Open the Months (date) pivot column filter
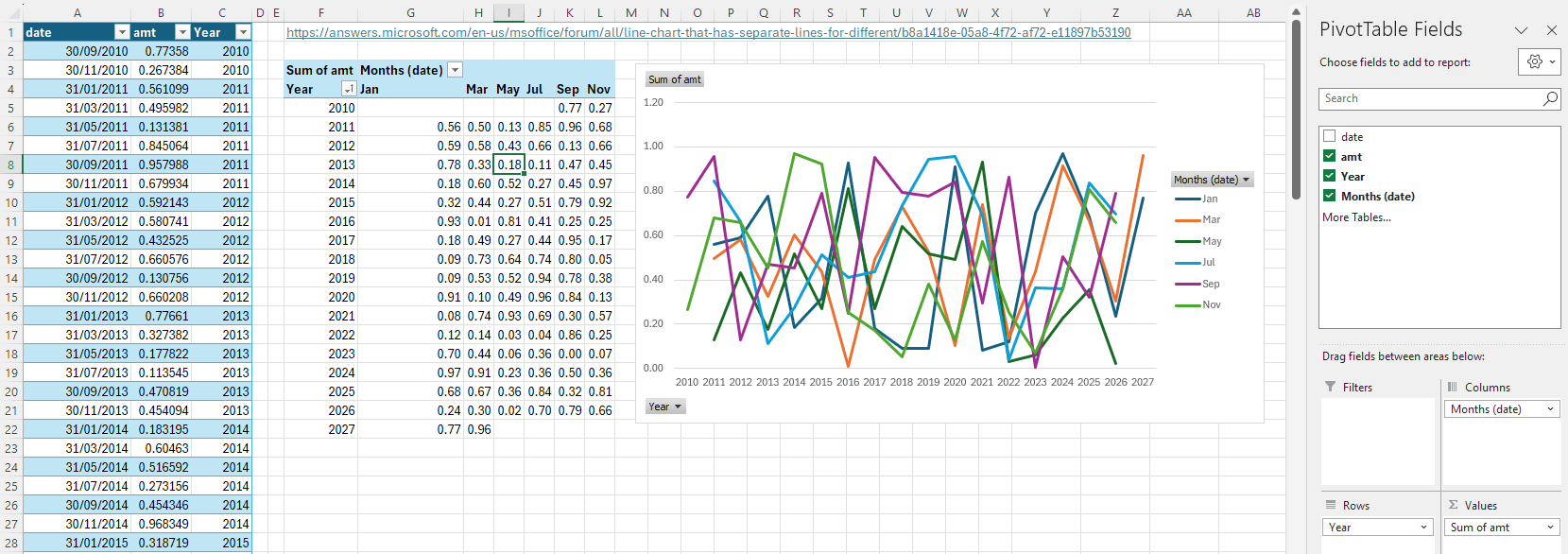 [x=455, y=70]
